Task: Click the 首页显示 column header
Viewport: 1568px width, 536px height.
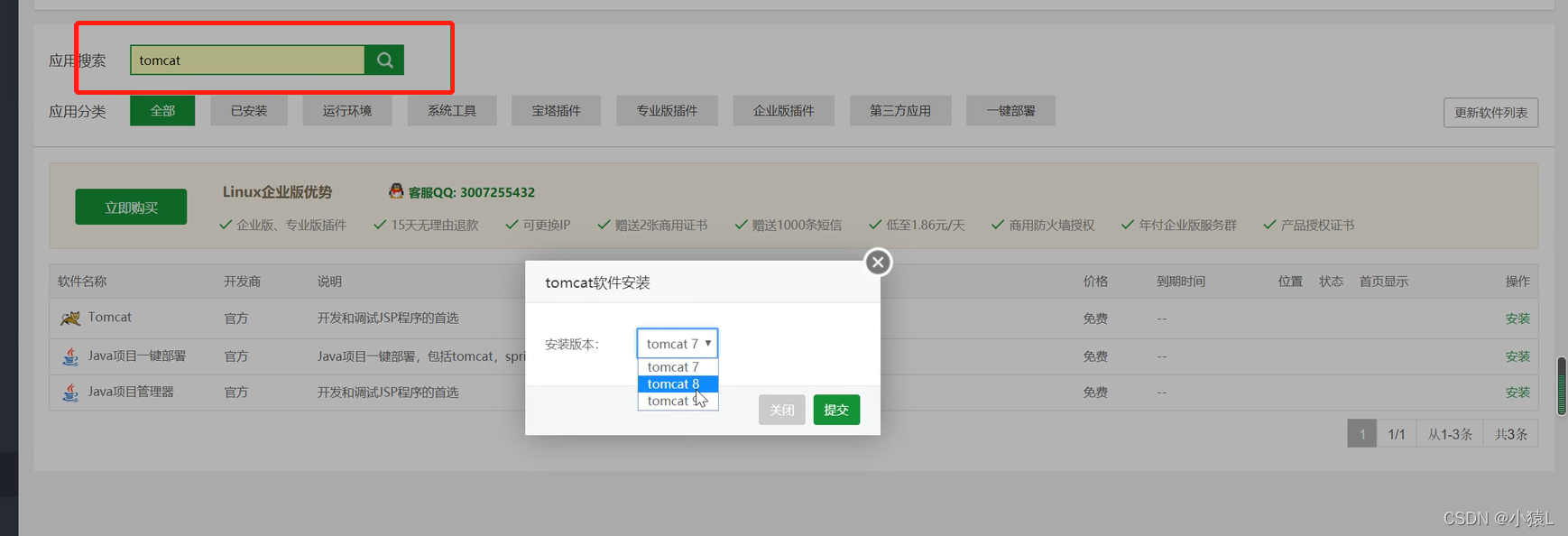Action: pos(1384,282)
